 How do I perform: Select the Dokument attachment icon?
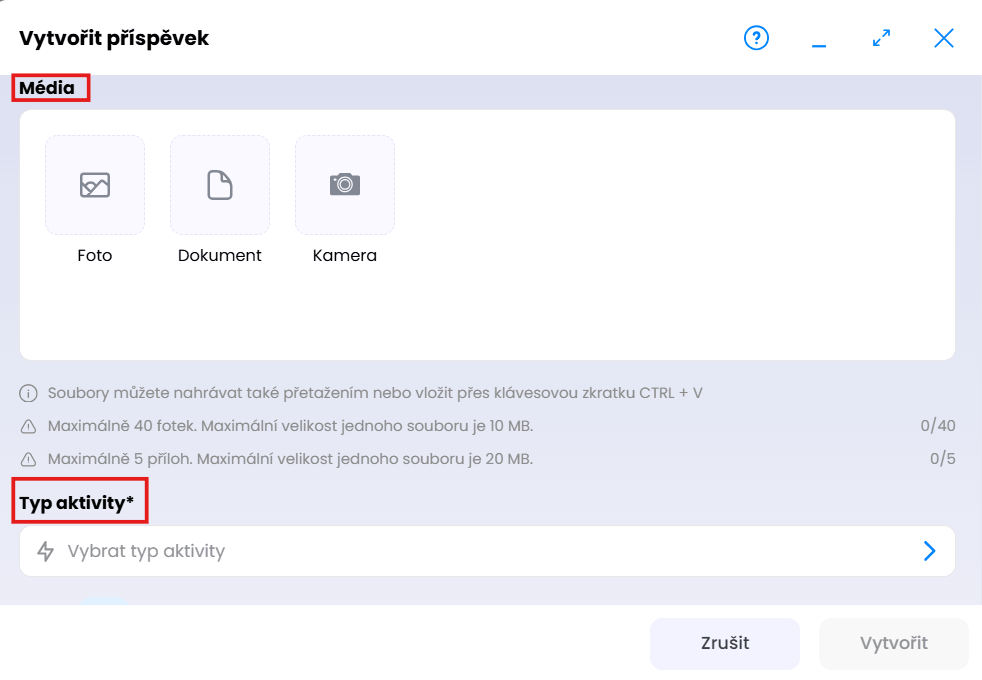pos(220,185)
